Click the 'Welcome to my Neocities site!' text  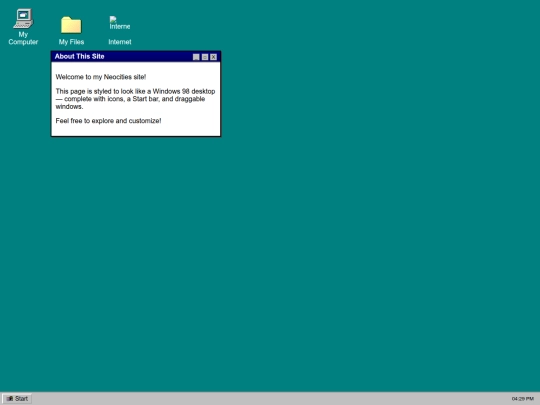click(x=101, y=77)
